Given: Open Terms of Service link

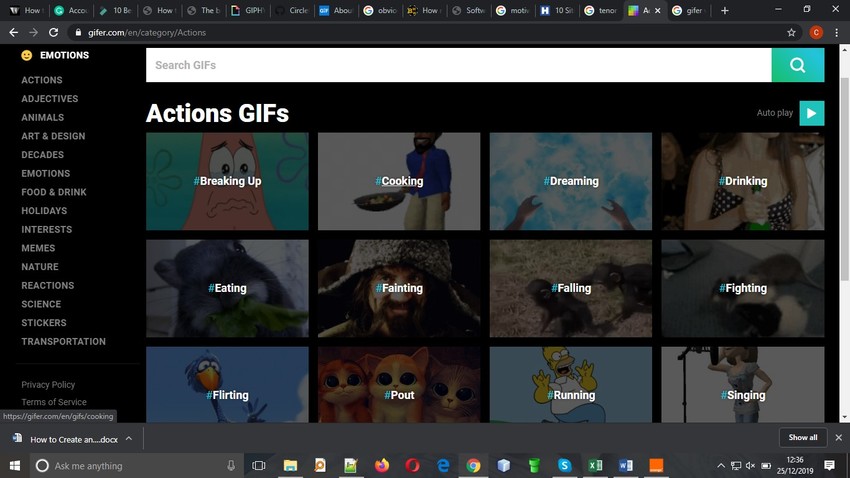Looking at the screenshot, I should pos(54,402).
